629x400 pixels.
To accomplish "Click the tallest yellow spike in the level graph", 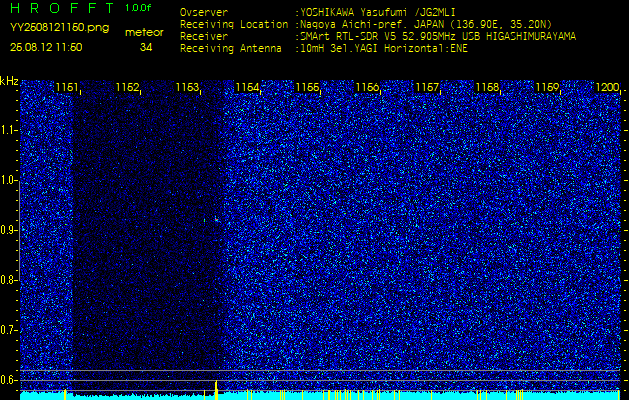I will point(216,390).
